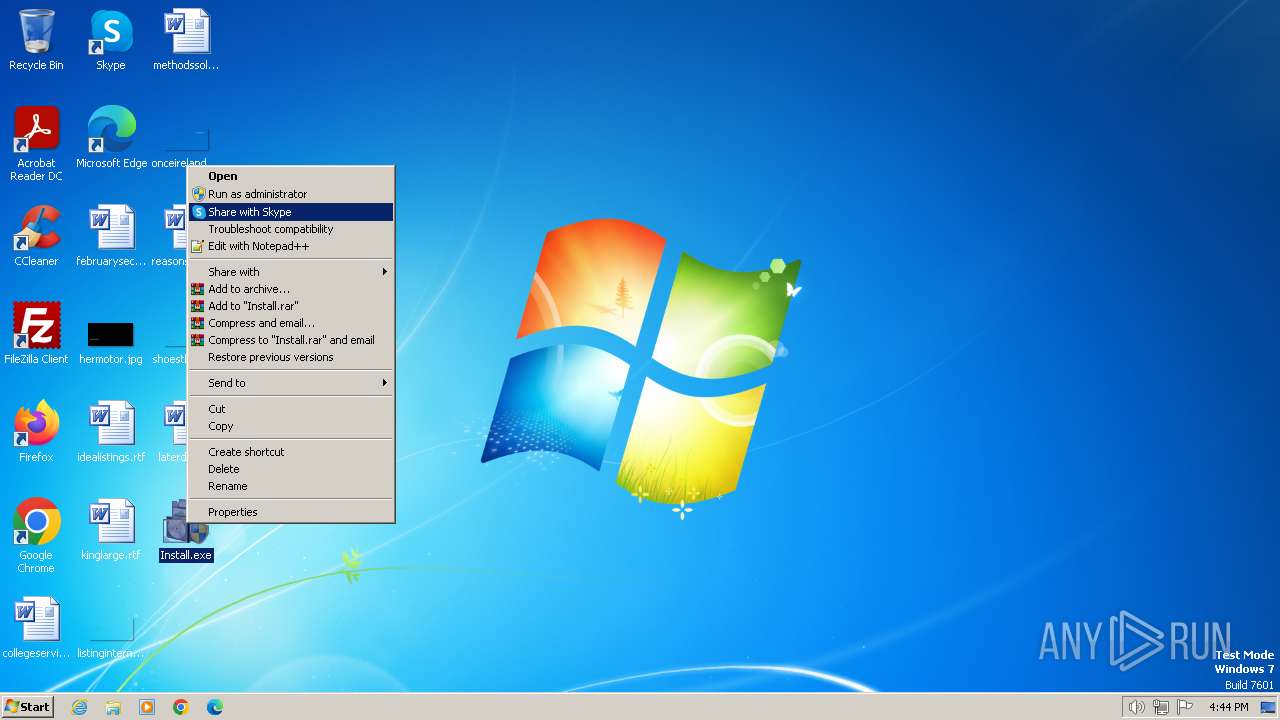Screen dimensions: 1280x720
Task: Choose Troubleshoot compatibility
Action: [x=291, y=229]
